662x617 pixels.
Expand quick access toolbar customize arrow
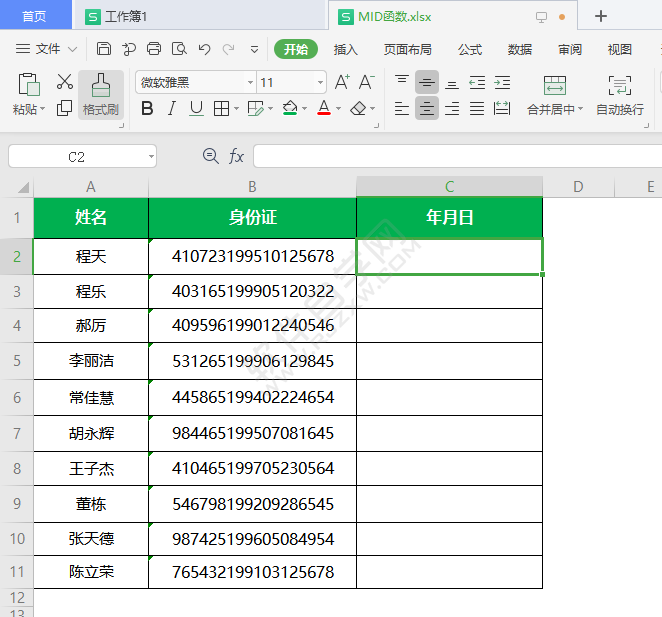(254, 50)
